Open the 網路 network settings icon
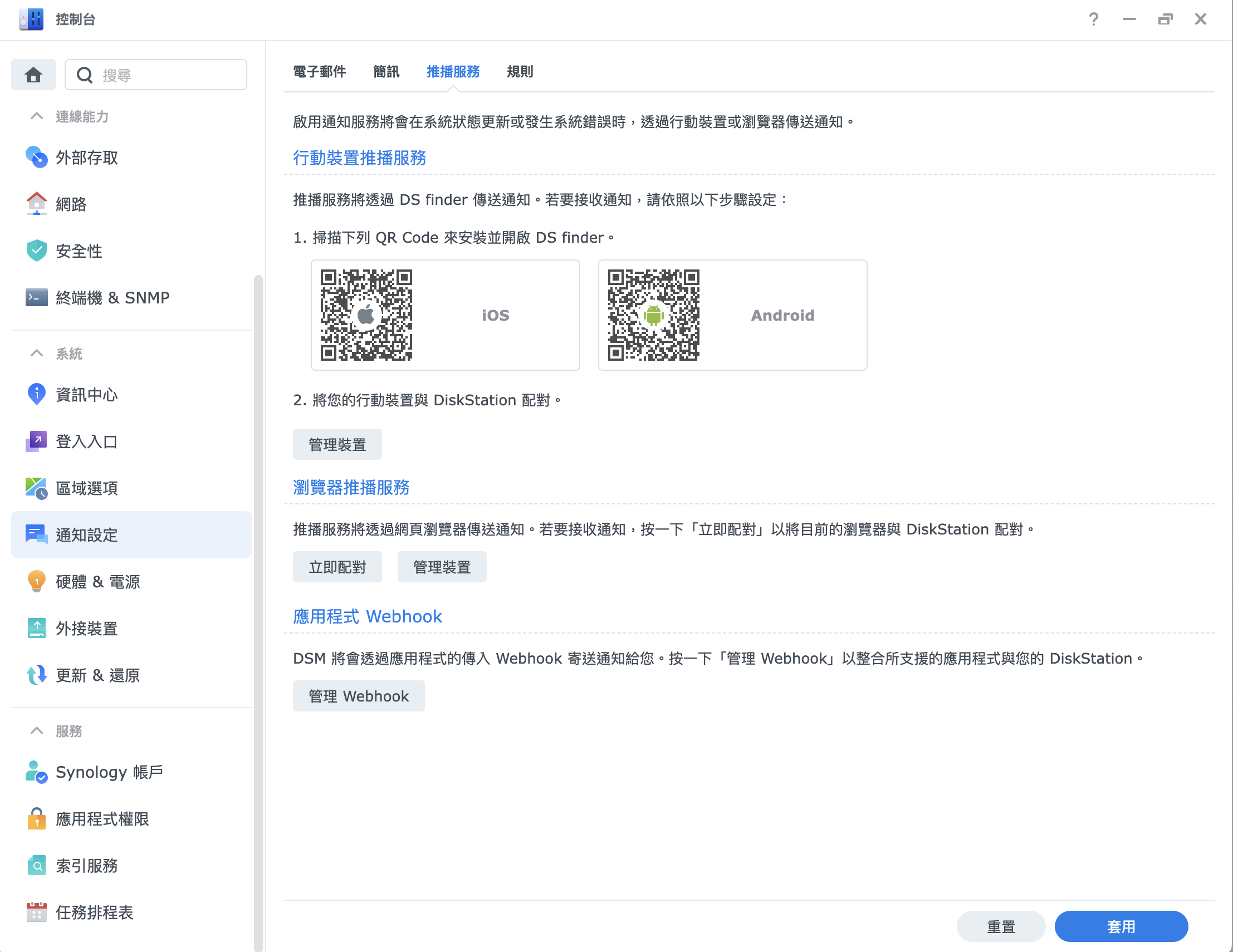 coord(37,204)
